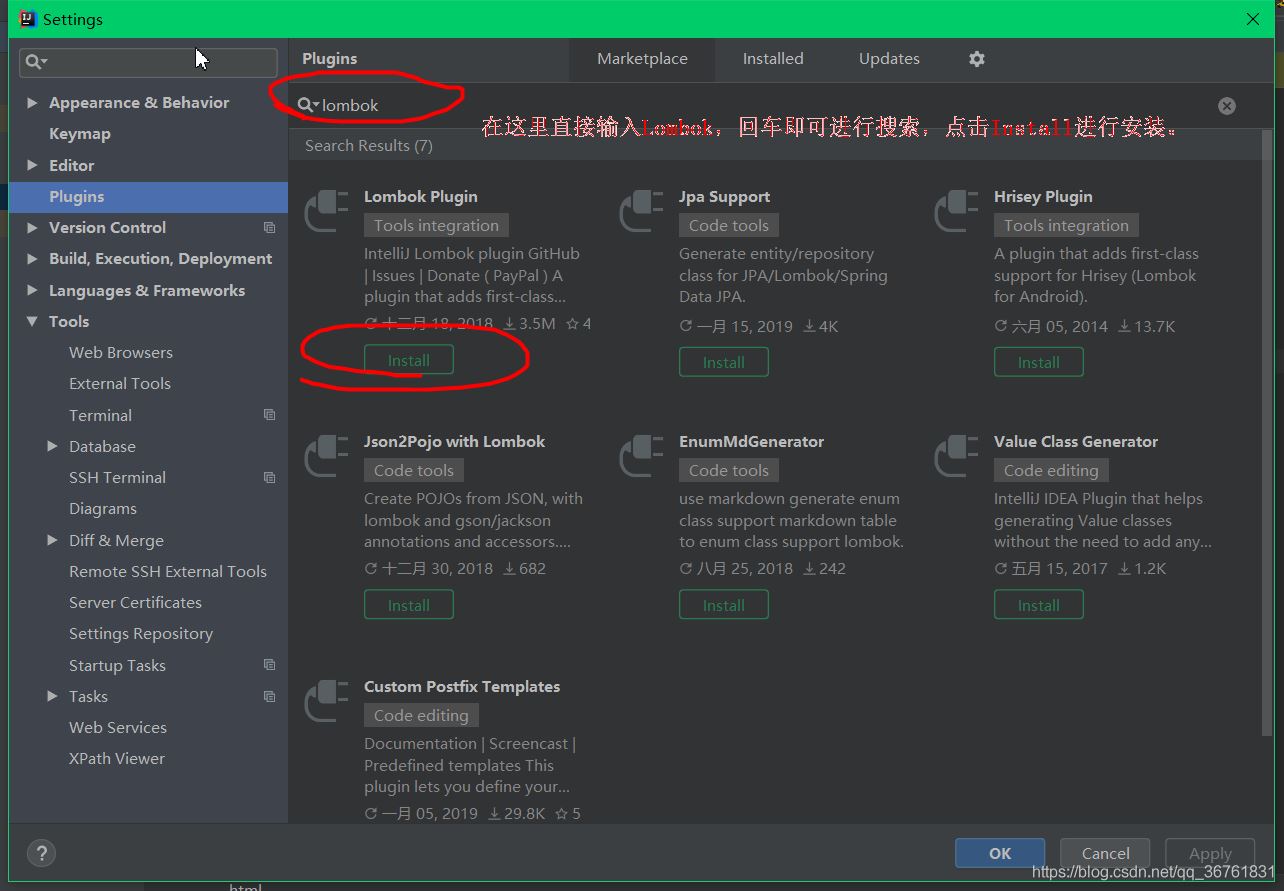The width and height of the screenshot is (1284, 891).
Task: Click the Hrisey Plugin plug icon
Action: 956,211
